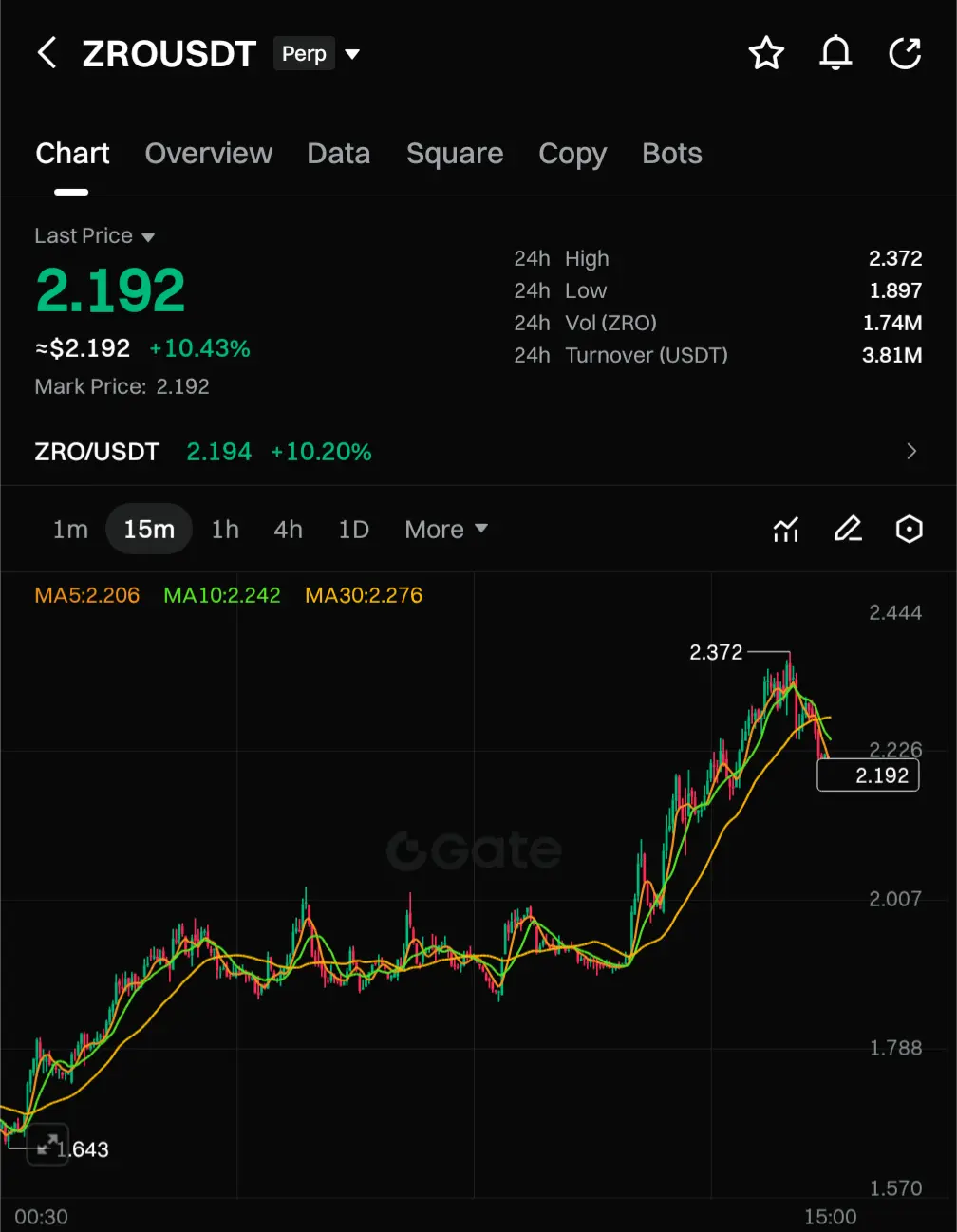This screenshot has height=1232, width=957.
Task: Go back using the left arrow
Action: tap(47, 53)
